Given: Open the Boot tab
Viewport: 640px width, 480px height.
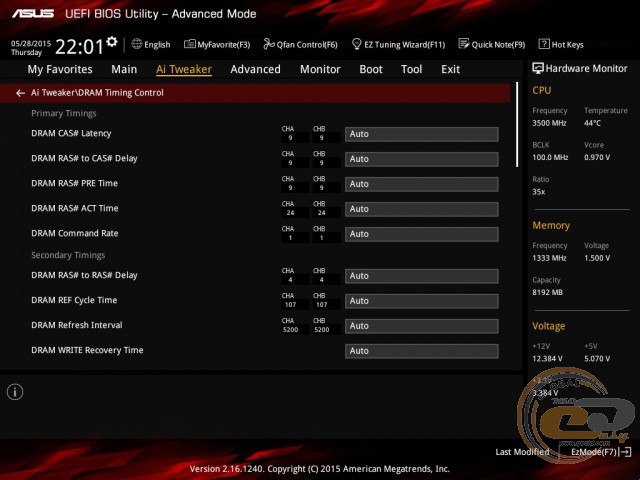Looking at the screenshot, I should click(371, 69).
